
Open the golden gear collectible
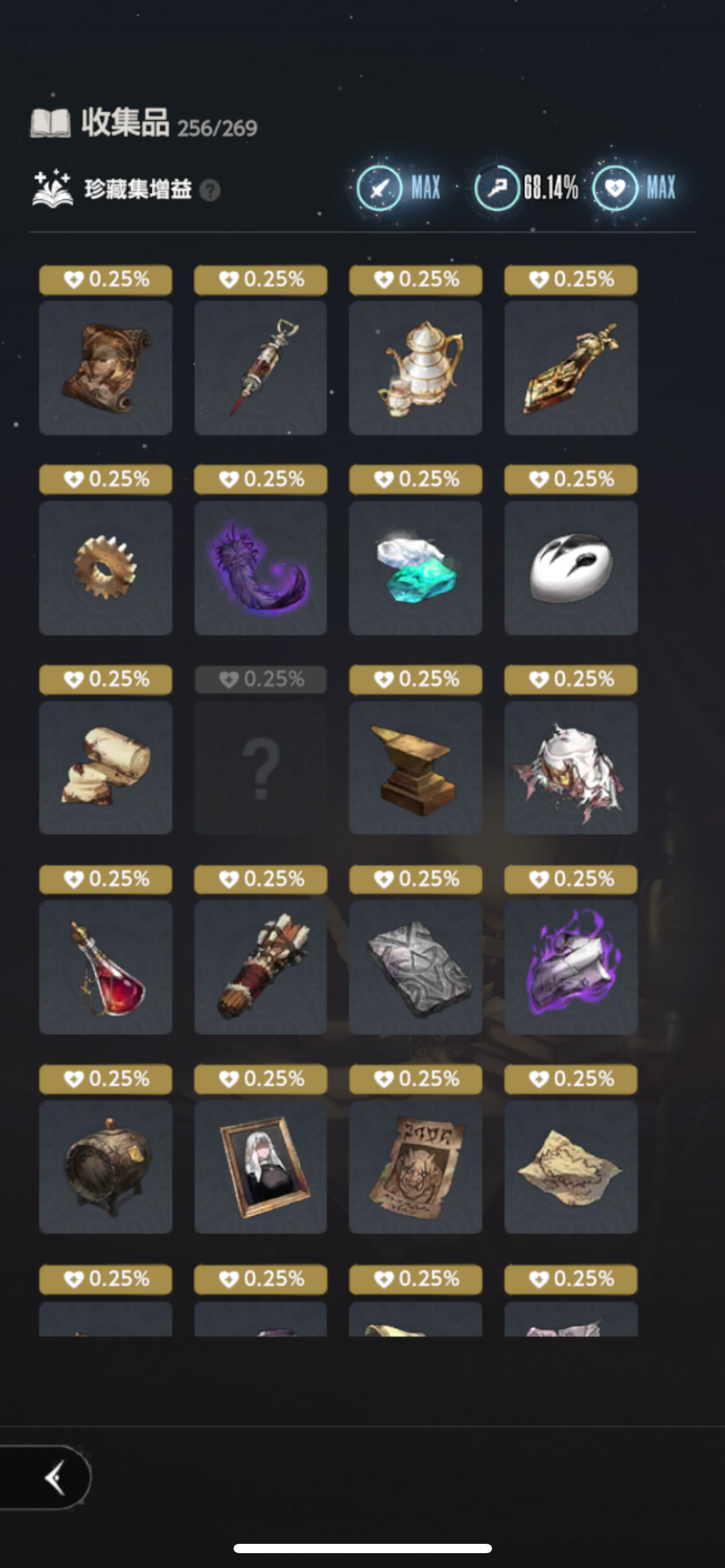pyautogui.click(x=105, y=568)
